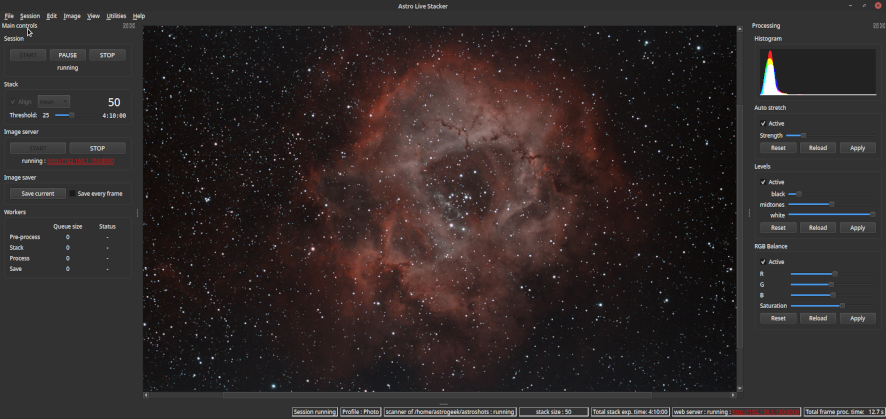Disable the Levels Active checkbox
Image resolution: width=886 pixels, height=419 pixels.
763,182
